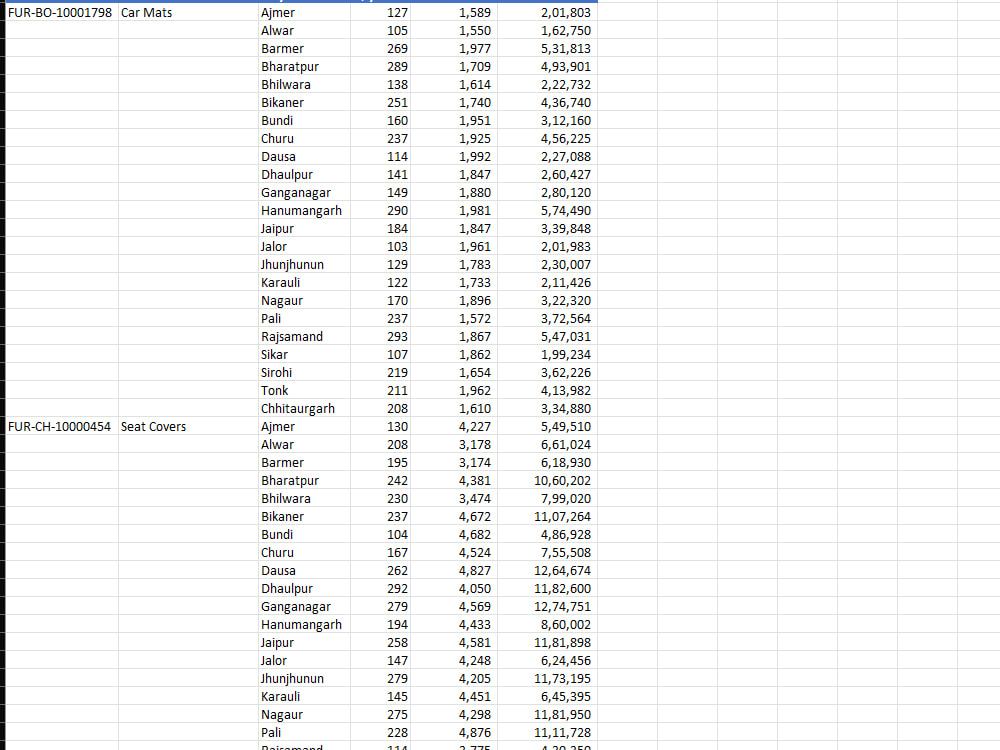Screen dimensions: 1000x750
Task: Select the value 11,81,950
Action: 547,715
